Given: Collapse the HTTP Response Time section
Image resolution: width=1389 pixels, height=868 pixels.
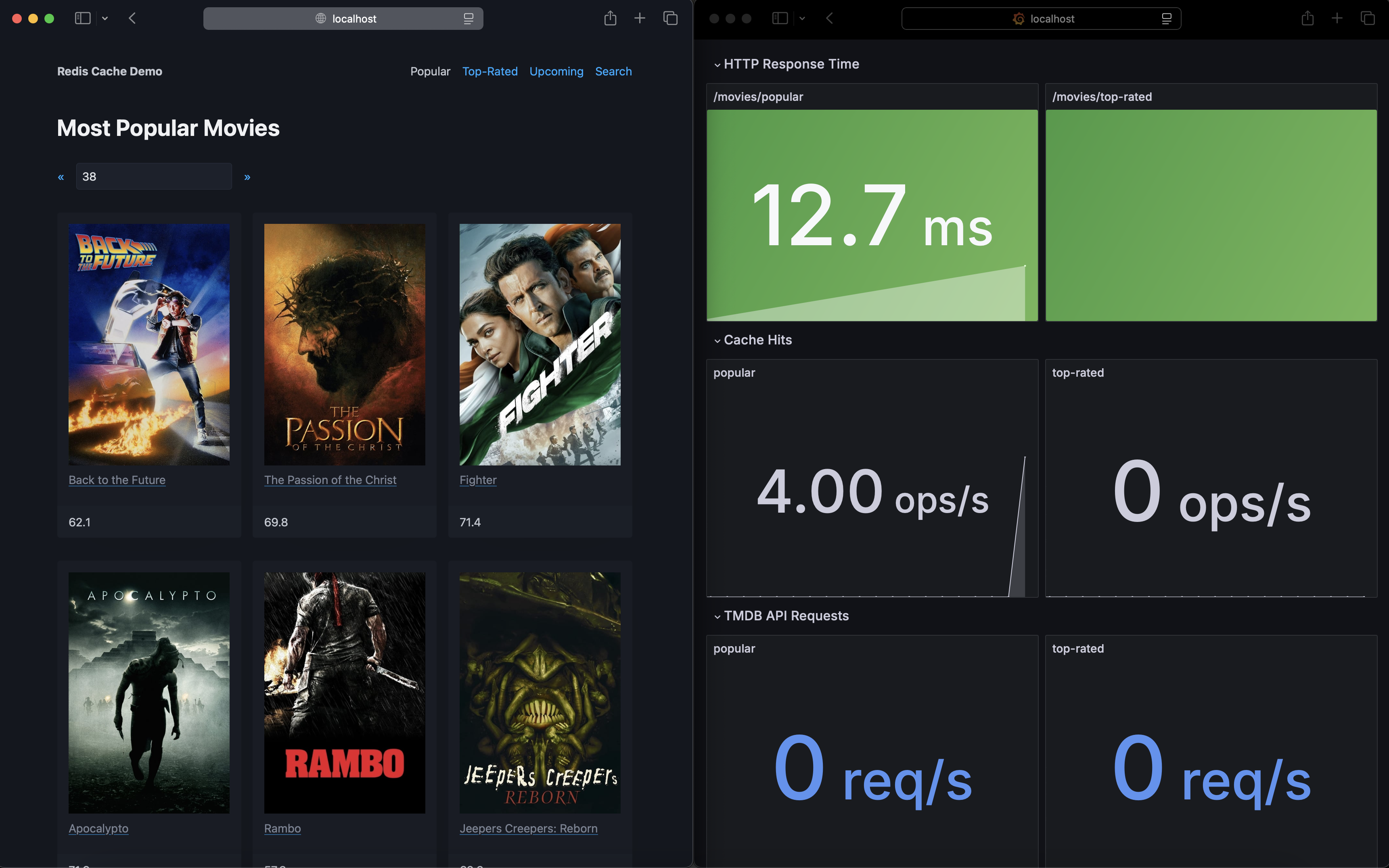Looking at the screenshot, I should [717, 64].
